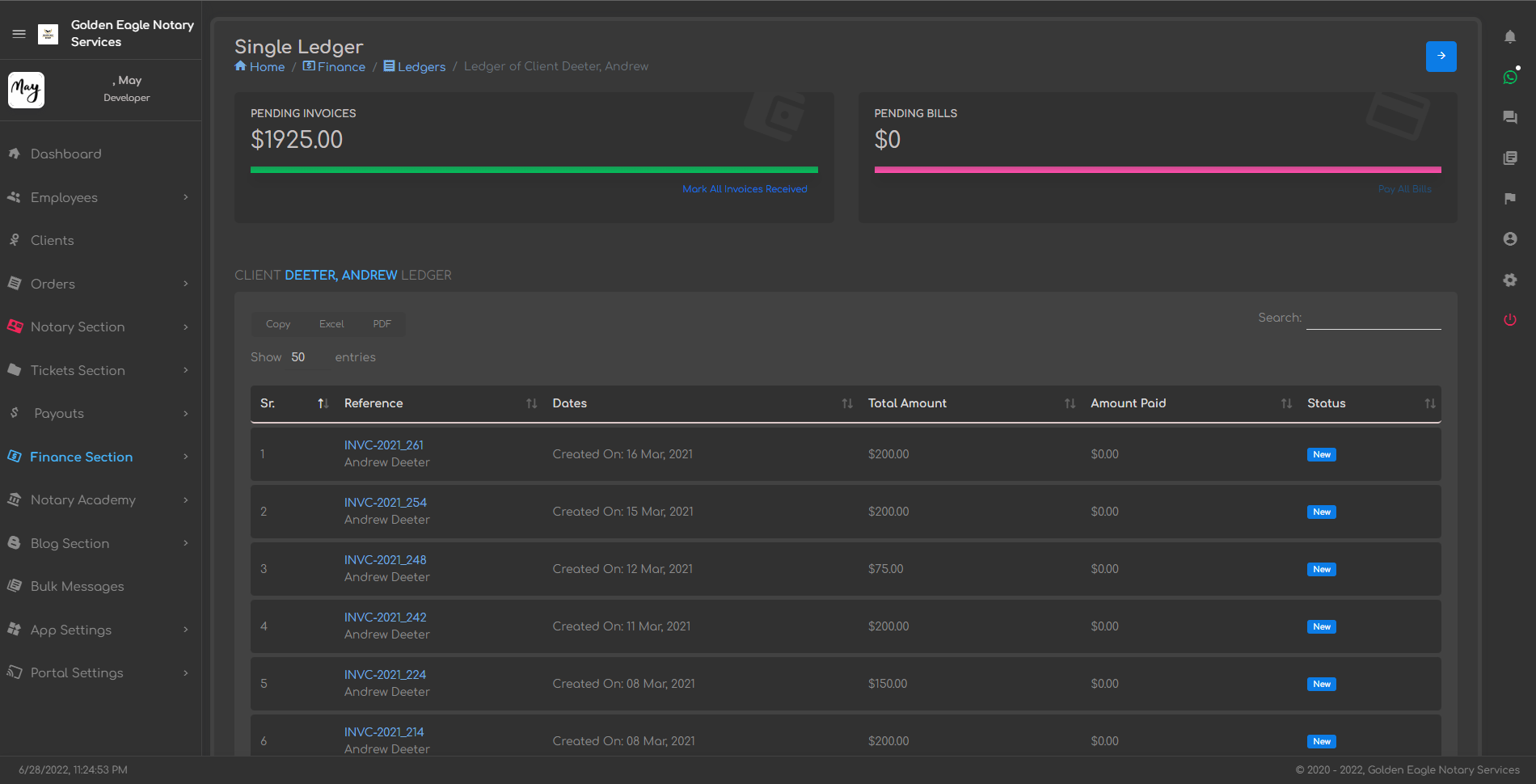Expand the Blog Section chevron

(186, 543)
